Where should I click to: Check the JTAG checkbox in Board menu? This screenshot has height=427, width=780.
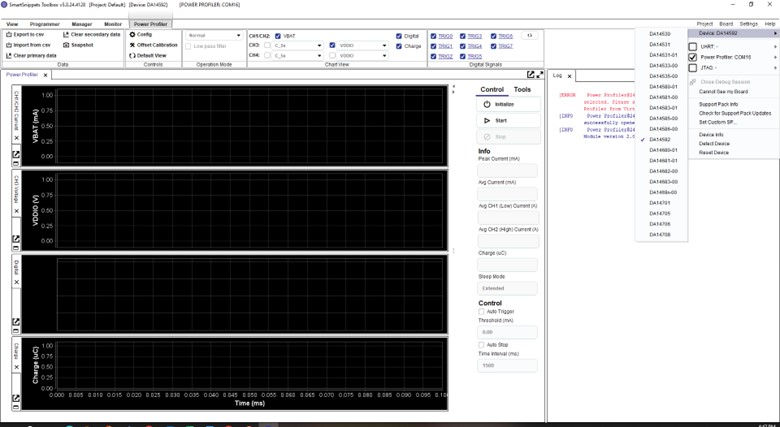(692, 67)
